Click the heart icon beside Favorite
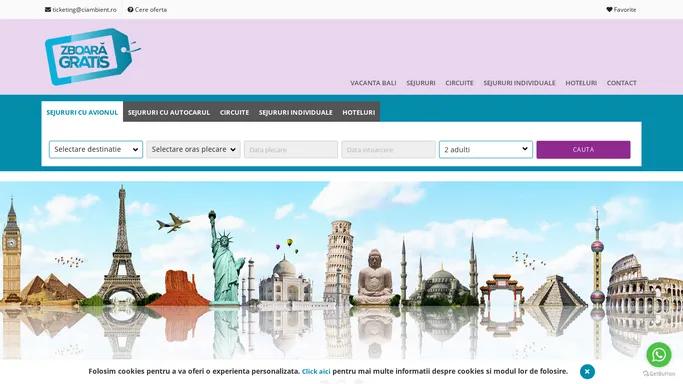Image resolution: width=683 pixels, height=384 pixels. (x=609, y=10)
